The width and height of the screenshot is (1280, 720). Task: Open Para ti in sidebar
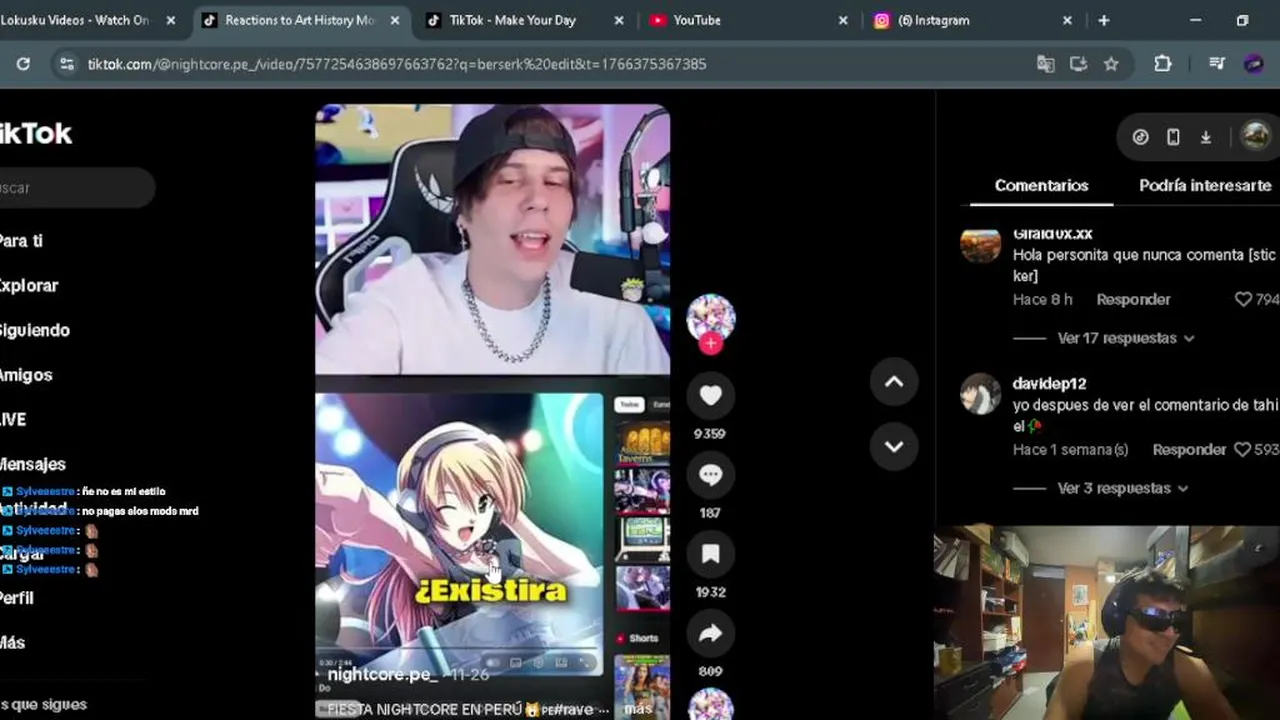coord(20,241)
